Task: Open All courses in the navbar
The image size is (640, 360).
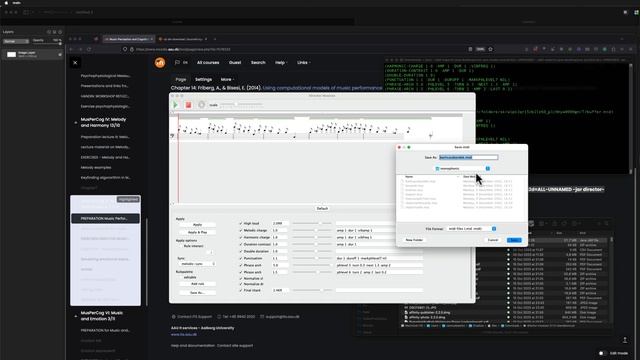Action: (208, 62)
